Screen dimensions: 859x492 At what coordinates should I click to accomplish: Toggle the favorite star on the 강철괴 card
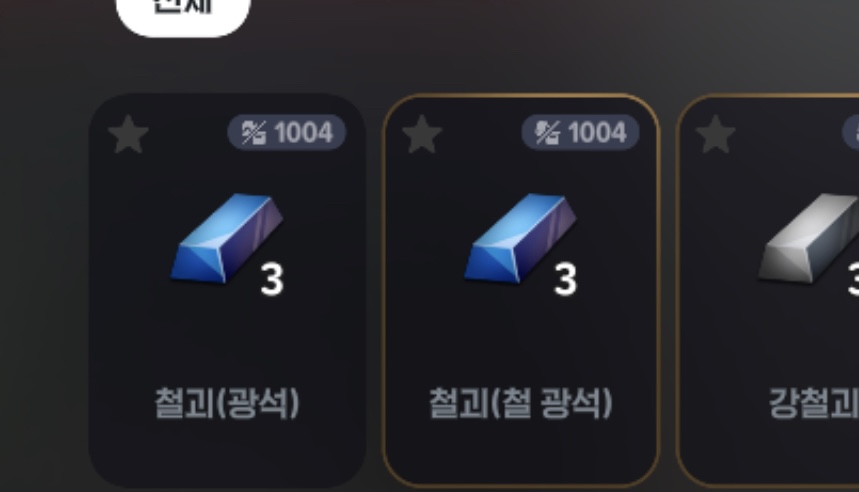click(715, 134)
